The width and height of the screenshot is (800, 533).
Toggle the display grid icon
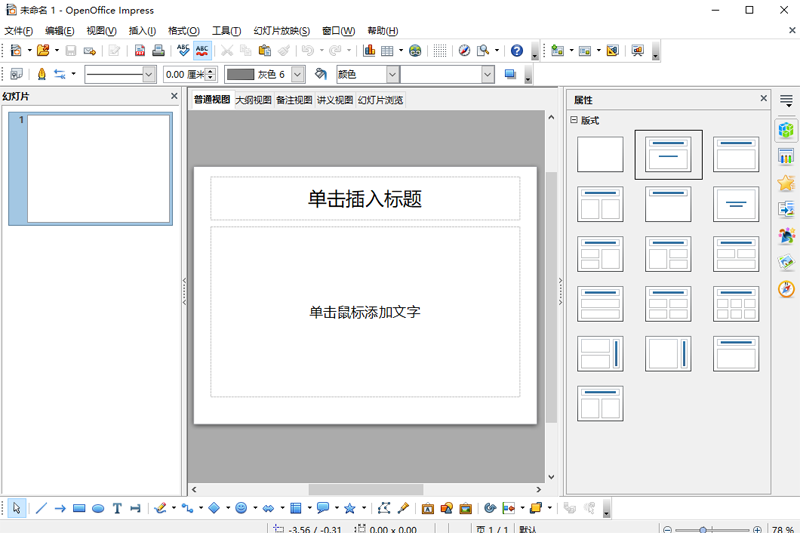[439, 50]
